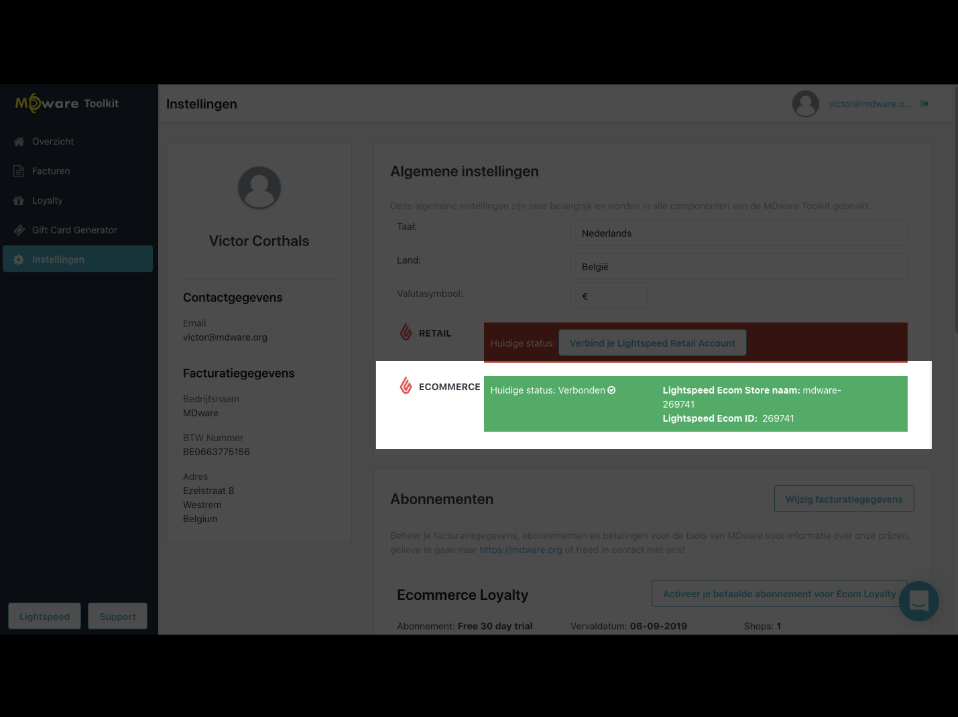Click the Support button in sidebar
This screenshot has width=958, height=717.
pos(117,616)
